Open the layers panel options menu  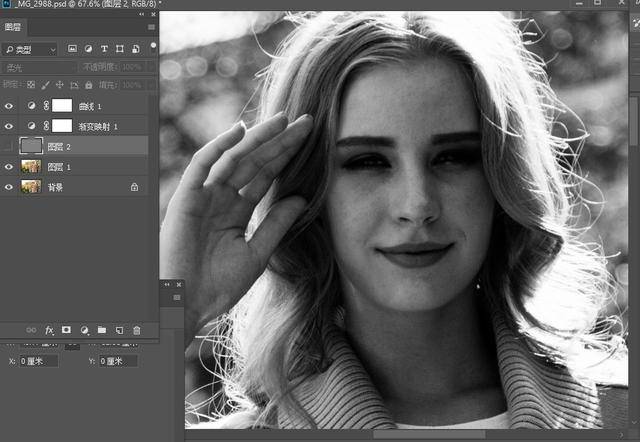[x=151, y=27]
